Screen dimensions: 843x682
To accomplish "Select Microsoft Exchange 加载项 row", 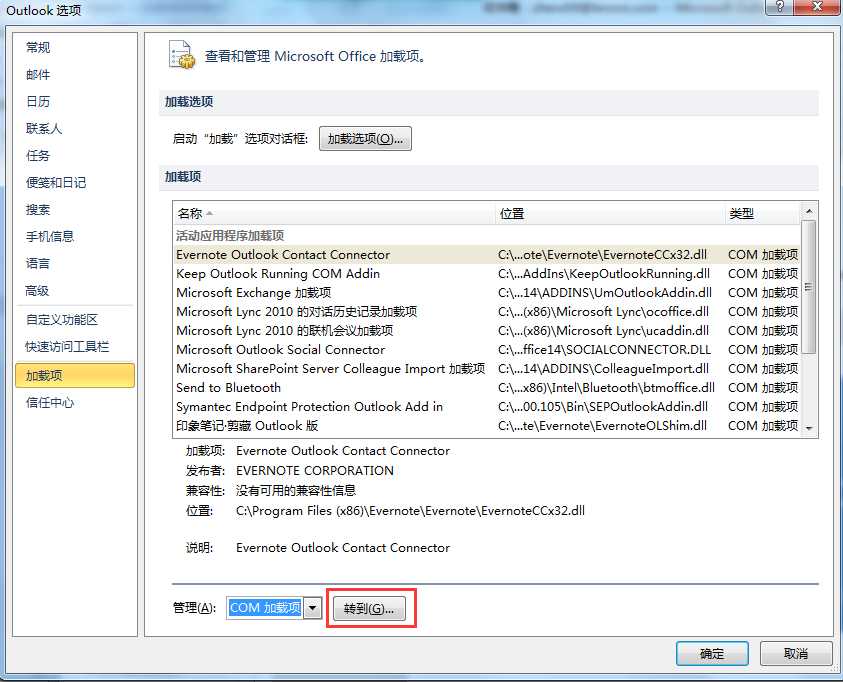I will [x=487, y=293].
